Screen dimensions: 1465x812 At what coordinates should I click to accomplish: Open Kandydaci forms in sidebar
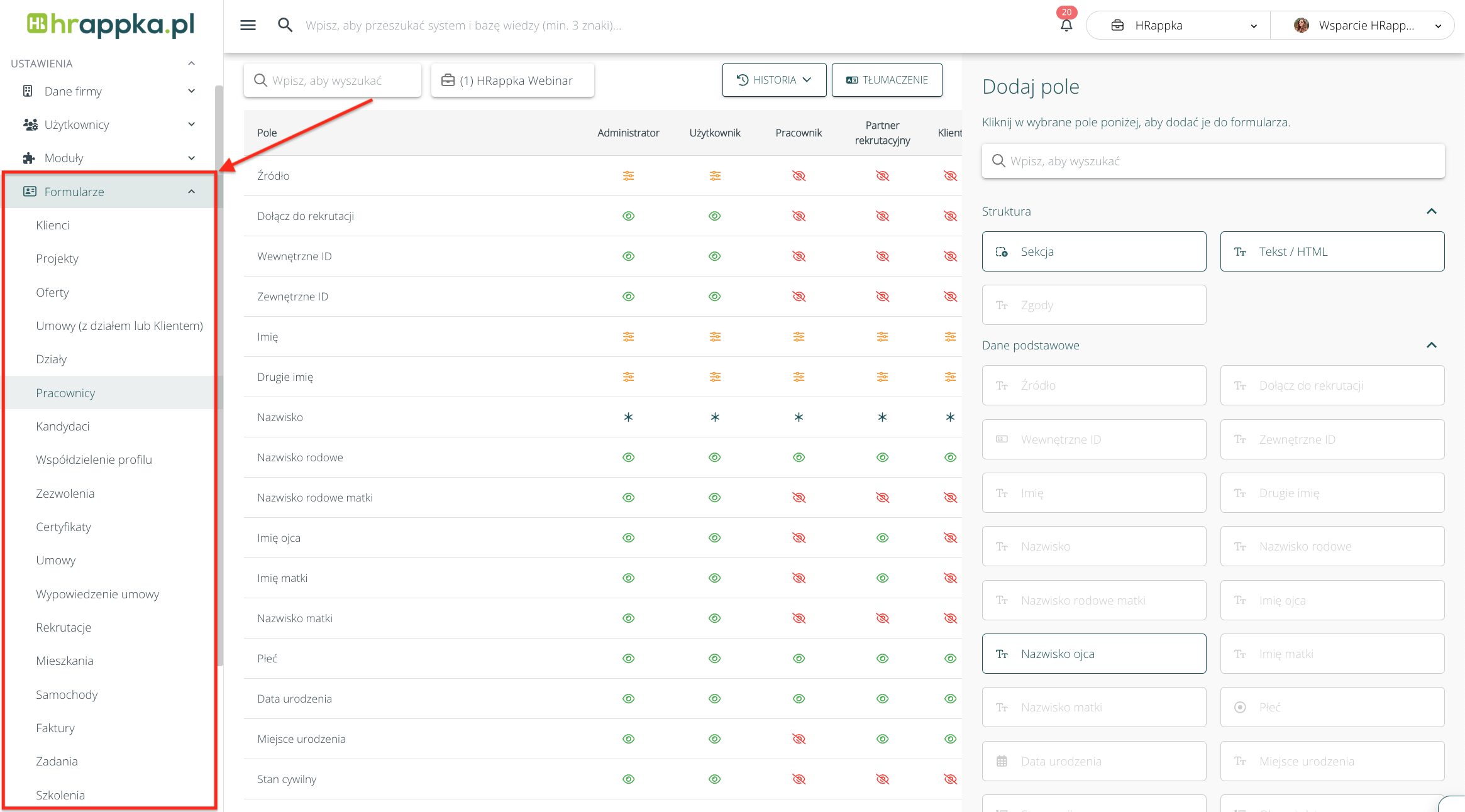coord(63,426)
